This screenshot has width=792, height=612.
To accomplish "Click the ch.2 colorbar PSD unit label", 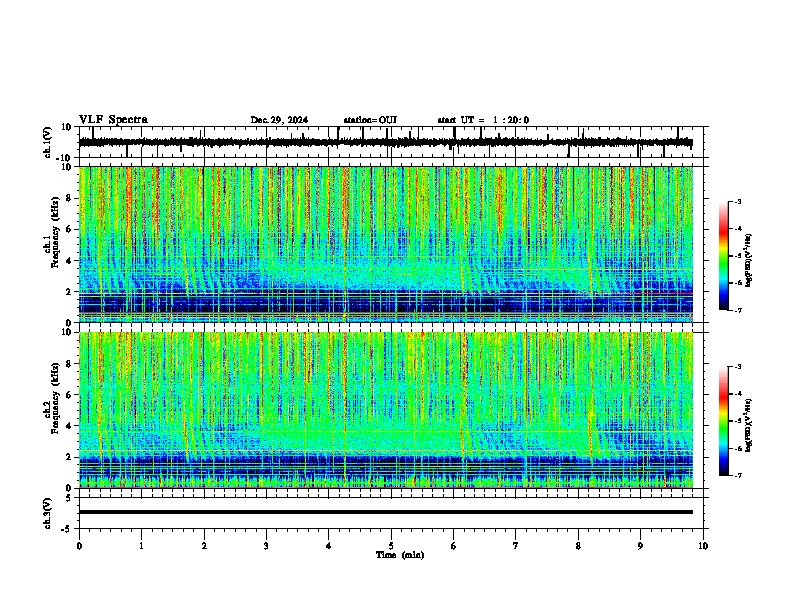I will 748,425.
